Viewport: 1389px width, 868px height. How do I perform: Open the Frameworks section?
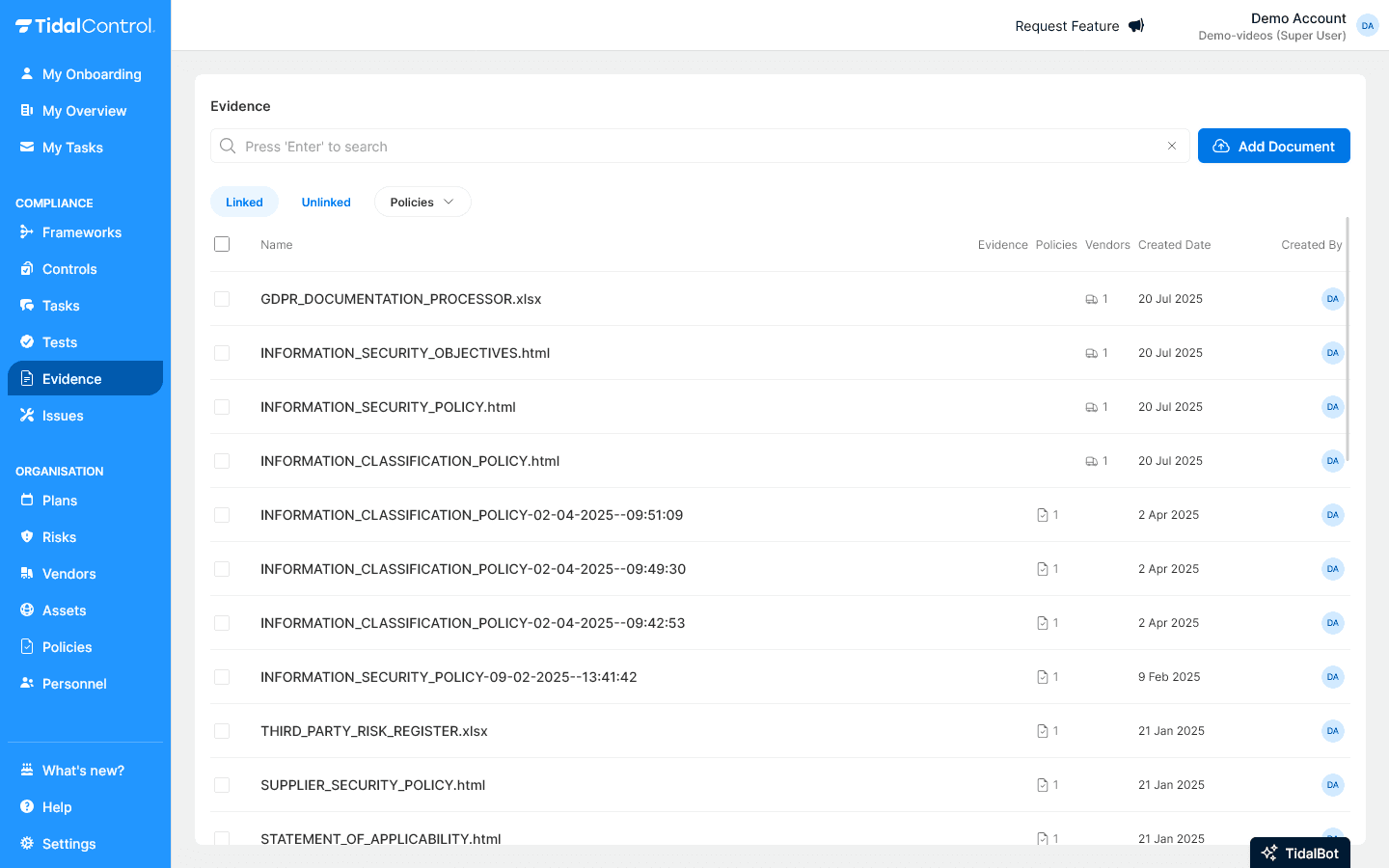tap(81, 232)
